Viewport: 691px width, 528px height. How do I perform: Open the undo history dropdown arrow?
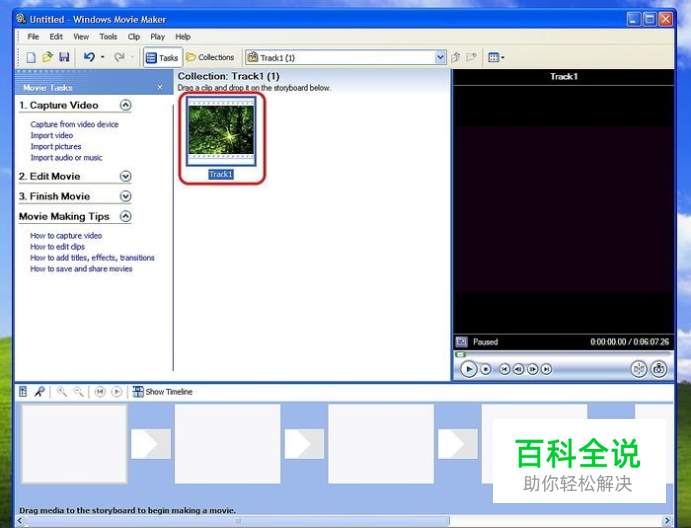pyautogui.click(x=103, y=57)
